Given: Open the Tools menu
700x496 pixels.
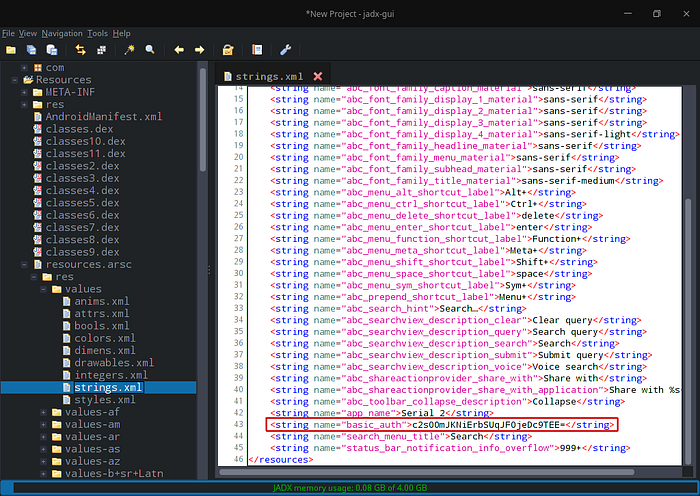Looking at the screenshot, I should [x=98, y=33].
